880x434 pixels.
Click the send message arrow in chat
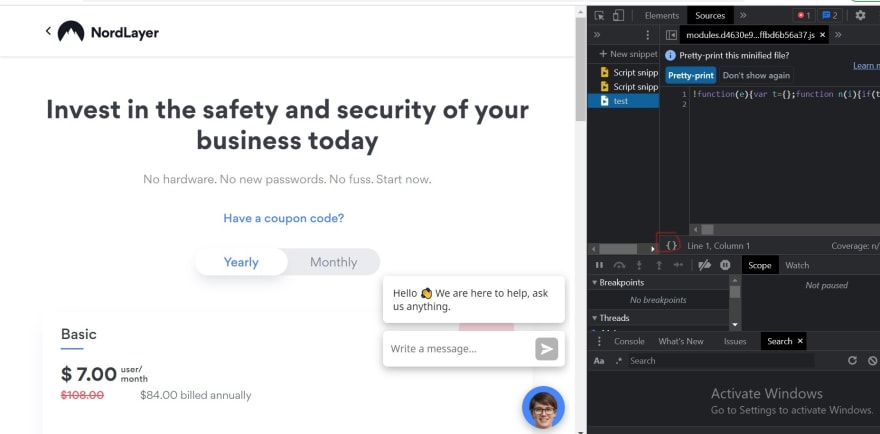[547, 349]
